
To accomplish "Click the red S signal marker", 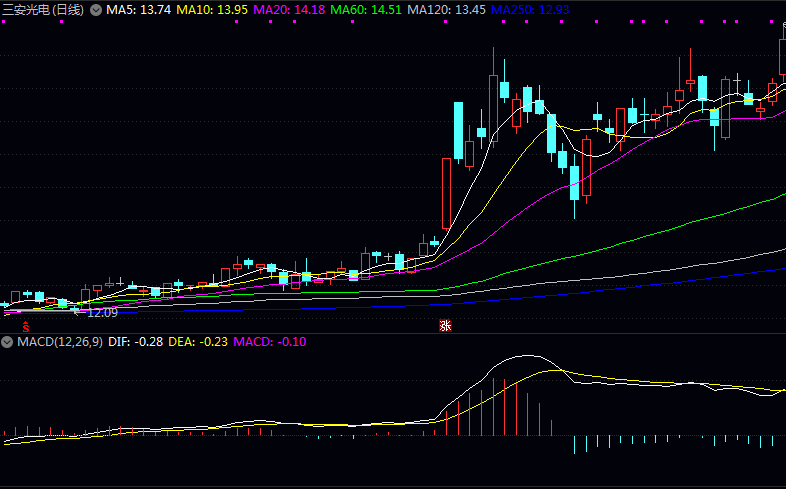I will [26, 328].
